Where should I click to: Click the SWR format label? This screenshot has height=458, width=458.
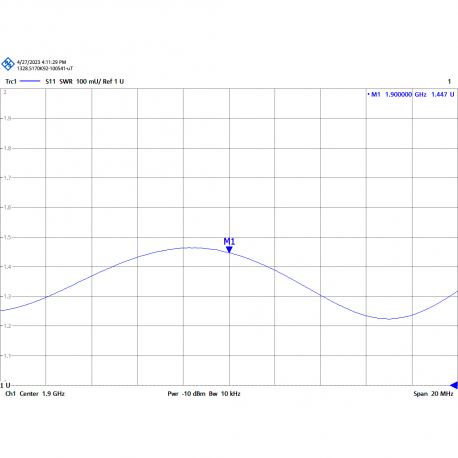[66, 81]
